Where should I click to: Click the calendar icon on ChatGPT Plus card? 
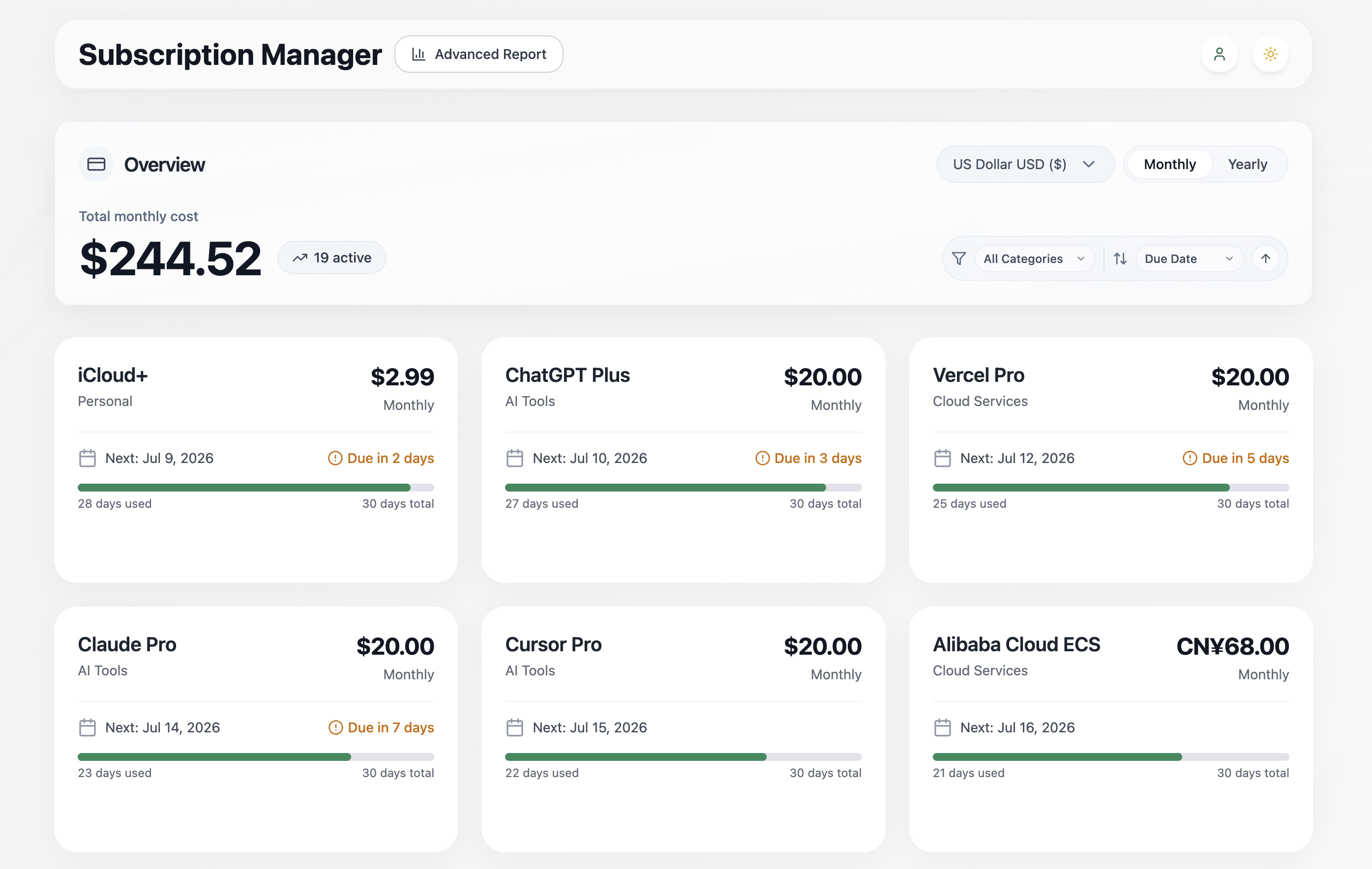tap(514, 459)
